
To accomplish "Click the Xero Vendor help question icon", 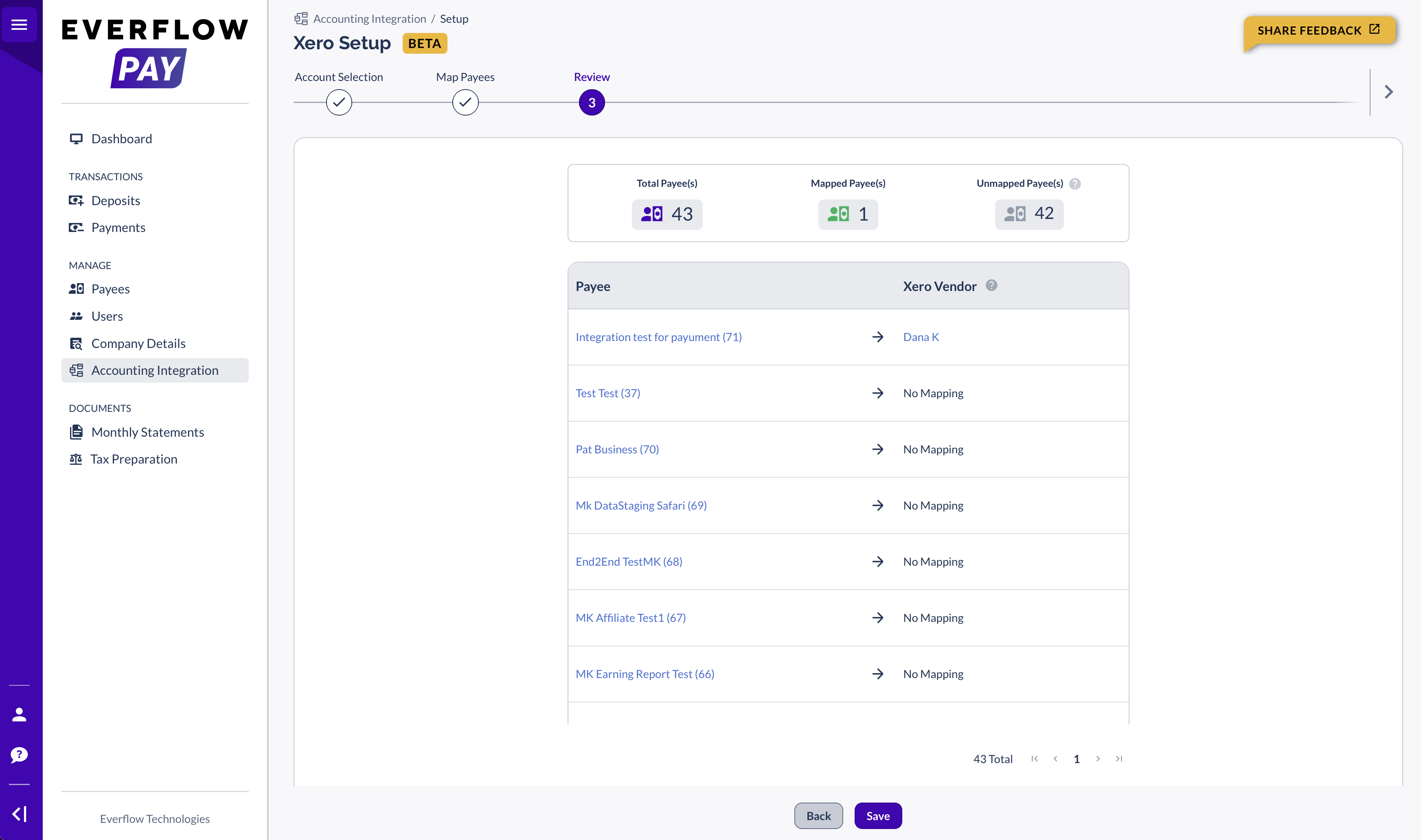I will point(991,285).
